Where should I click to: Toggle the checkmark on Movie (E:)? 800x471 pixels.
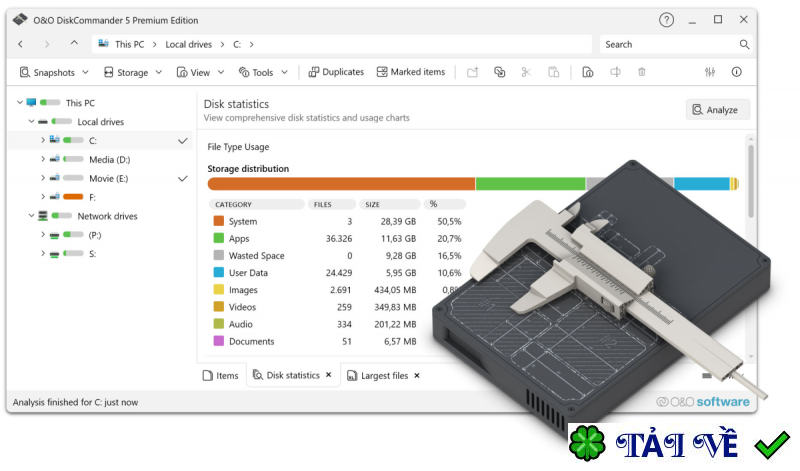pos(183,179)
